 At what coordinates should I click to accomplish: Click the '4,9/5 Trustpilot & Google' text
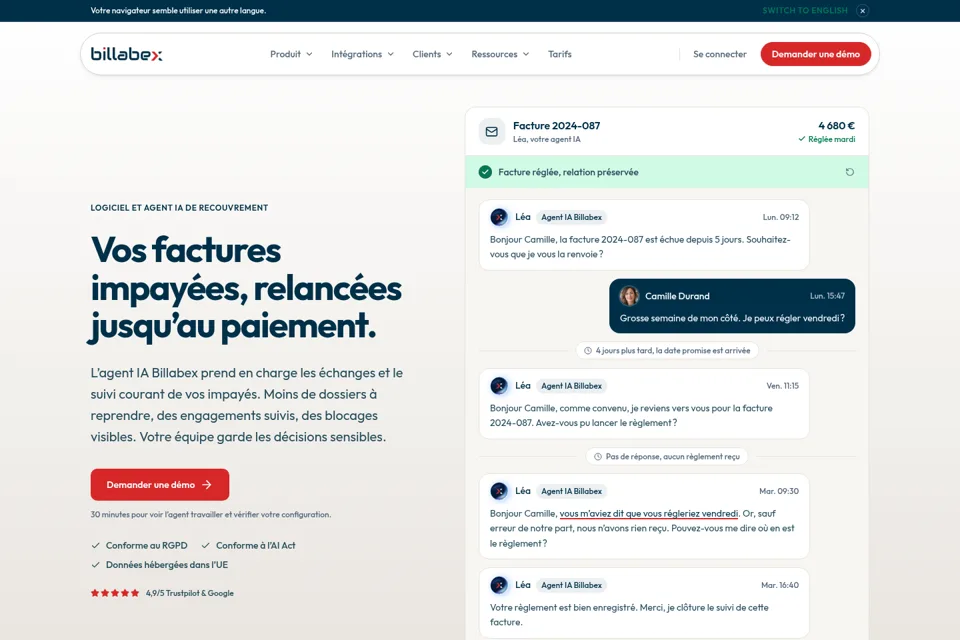click(190, 593)
